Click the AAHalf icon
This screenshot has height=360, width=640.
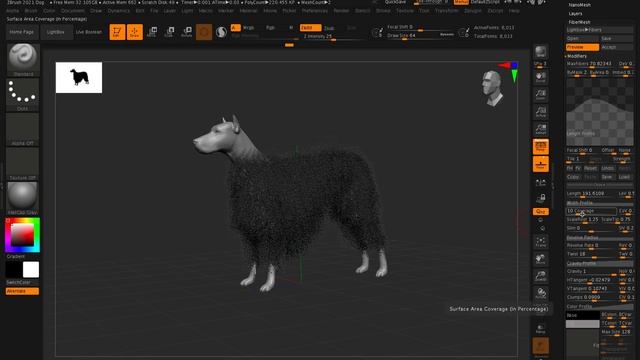tap(540, 129)
